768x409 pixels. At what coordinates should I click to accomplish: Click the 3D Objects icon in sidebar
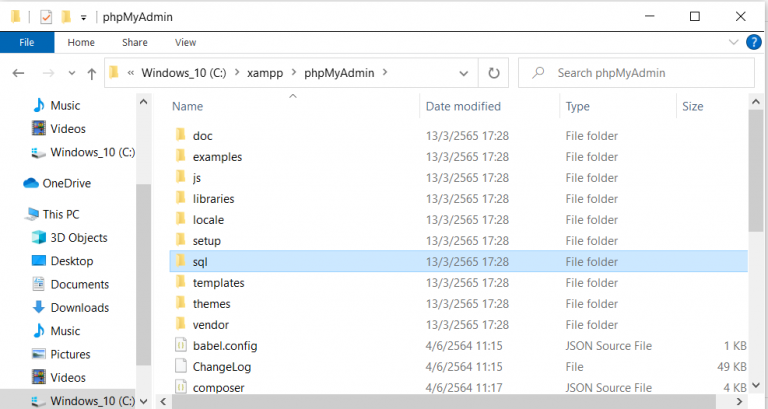(39, 238)
